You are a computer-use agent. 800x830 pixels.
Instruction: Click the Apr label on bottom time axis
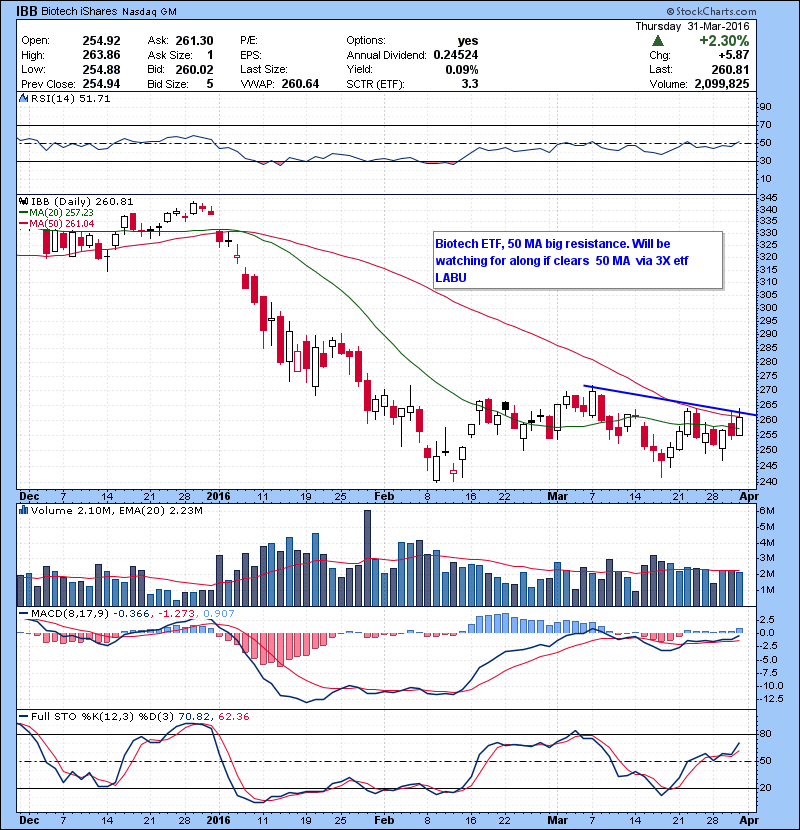[749, 820]
